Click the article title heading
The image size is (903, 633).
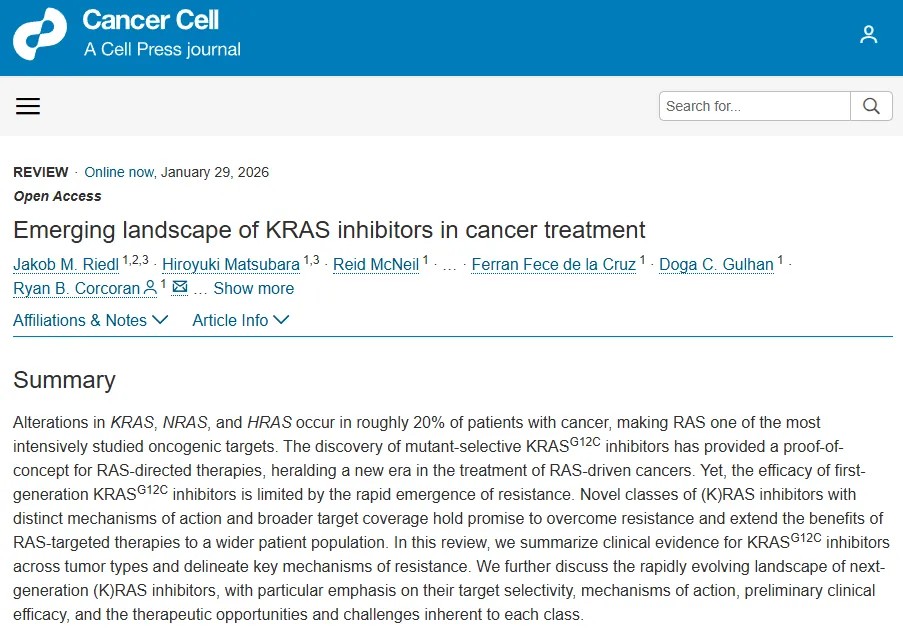[329, 230]
